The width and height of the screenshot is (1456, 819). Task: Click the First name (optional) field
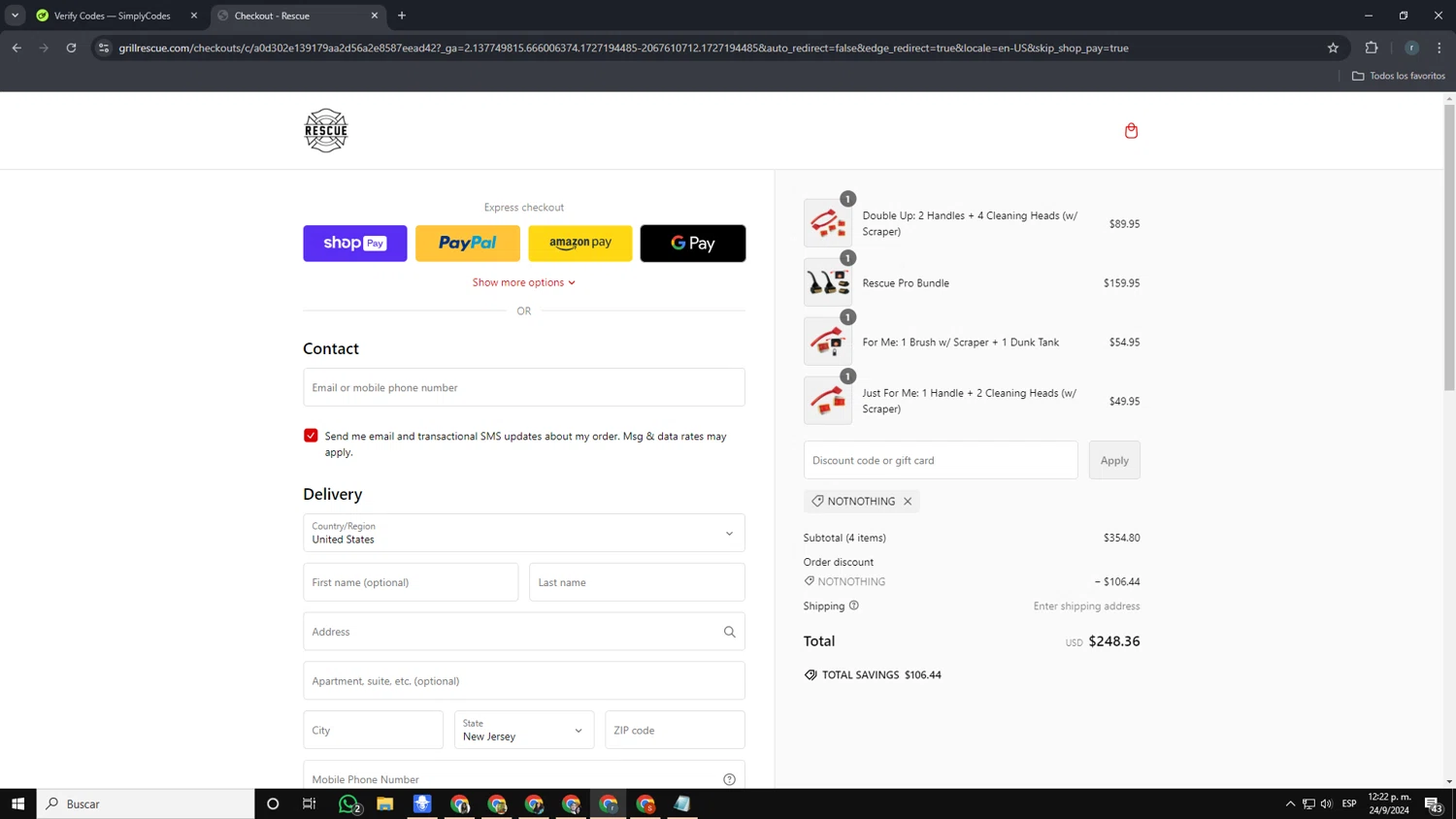[x=411, y=582]
